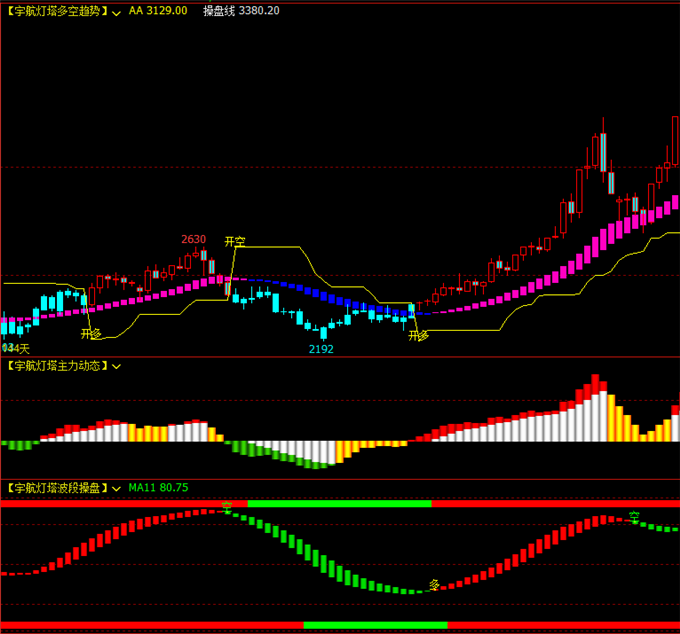The image size is (680, 634).
Task: Click the first 空 marker on wave panel
Action: click(x=227, y=507)
